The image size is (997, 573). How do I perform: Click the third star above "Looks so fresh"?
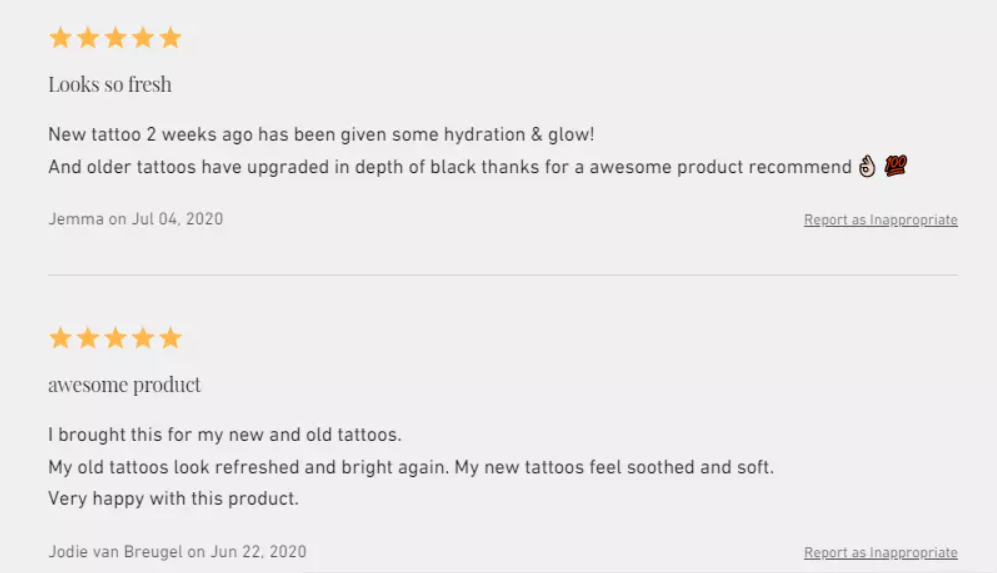[x=115, y=38]
